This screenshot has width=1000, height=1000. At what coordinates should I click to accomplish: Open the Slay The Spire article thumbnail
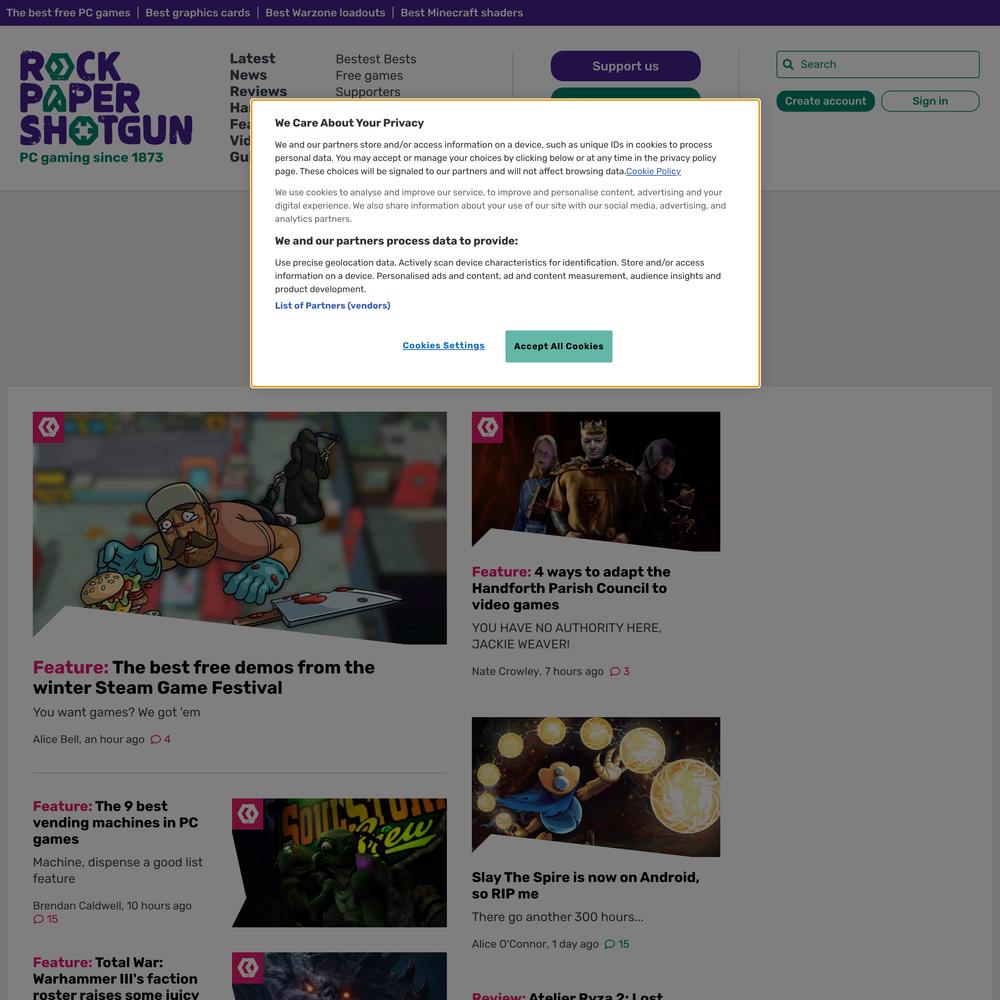[596, 787]
